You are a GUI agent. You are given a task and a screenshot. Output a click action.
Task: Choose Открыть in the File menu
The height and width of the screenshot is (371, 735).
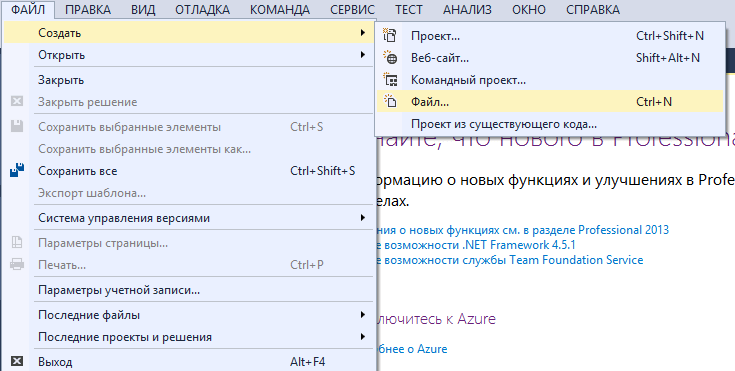pyautogui.click(x=189, y=55)
